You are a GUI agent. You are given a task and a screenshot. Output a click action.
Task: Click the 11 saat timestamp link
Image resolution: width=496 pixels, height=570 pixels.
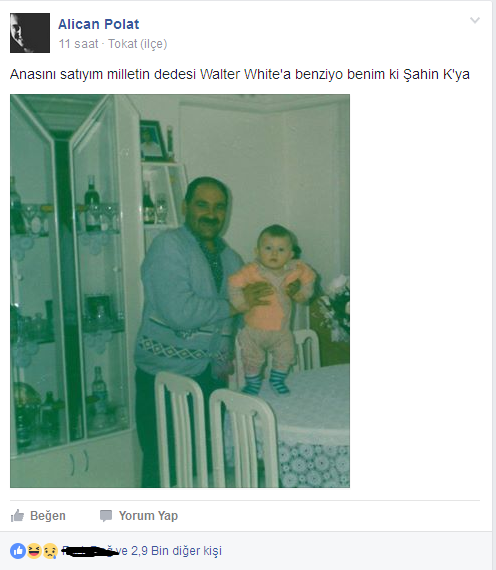coord(79,44)
